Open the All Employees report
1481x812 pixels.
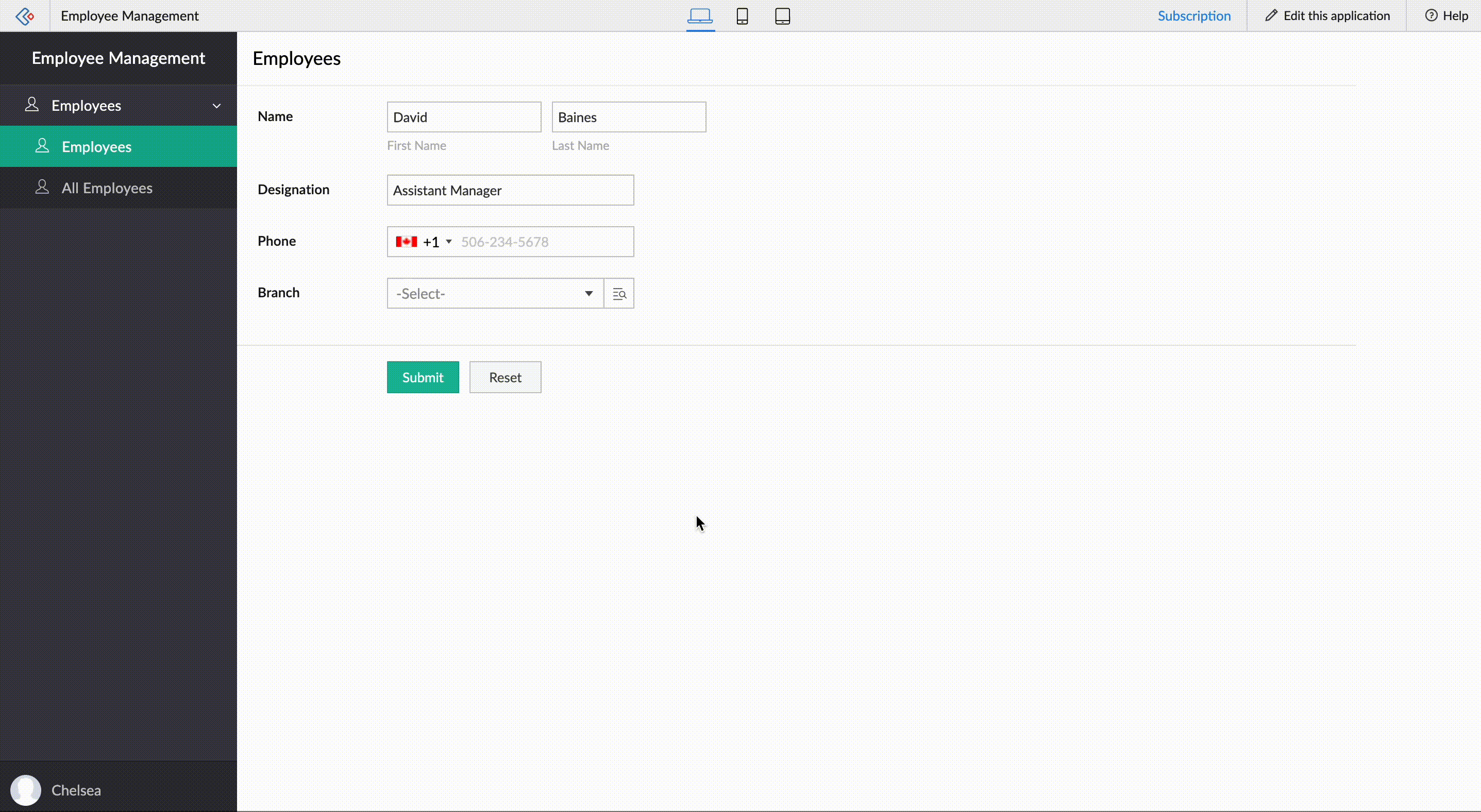click(x=119, y=188)
